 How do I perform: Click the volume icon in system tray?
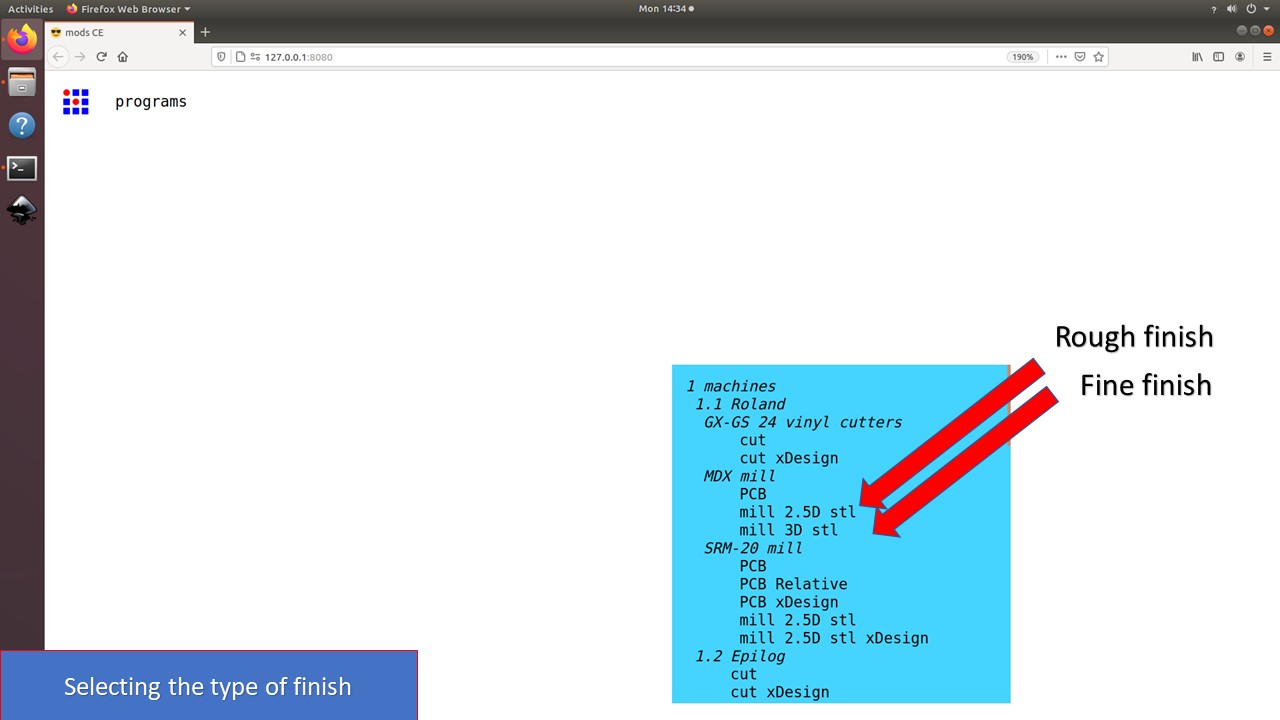(1232, 9)
